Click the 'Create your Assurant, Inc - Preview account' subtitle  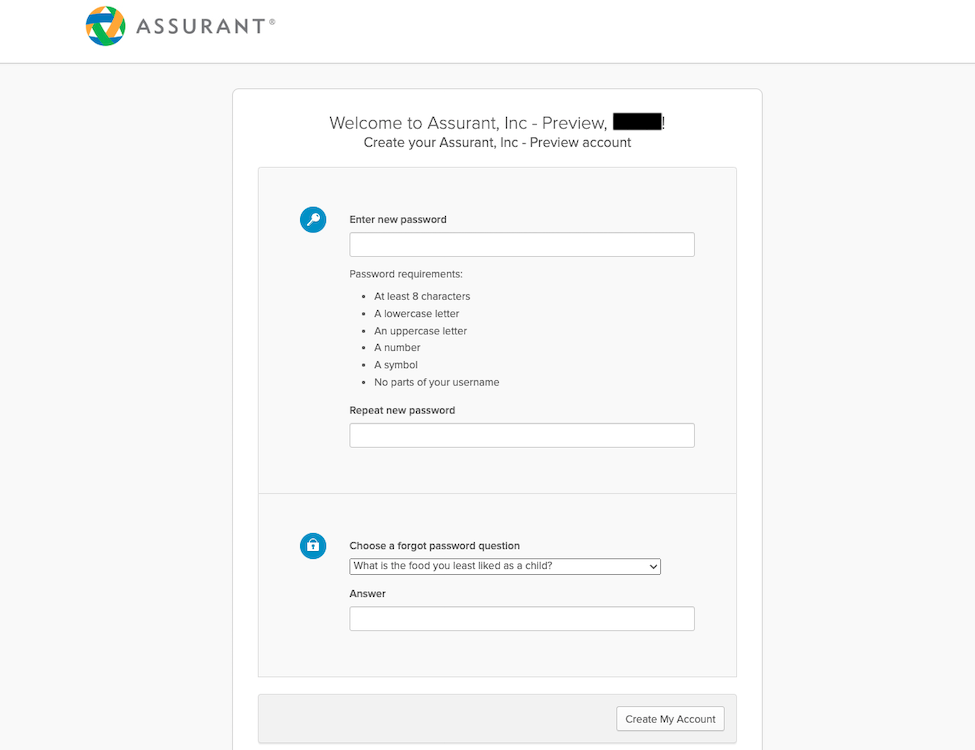pos(497,142)
